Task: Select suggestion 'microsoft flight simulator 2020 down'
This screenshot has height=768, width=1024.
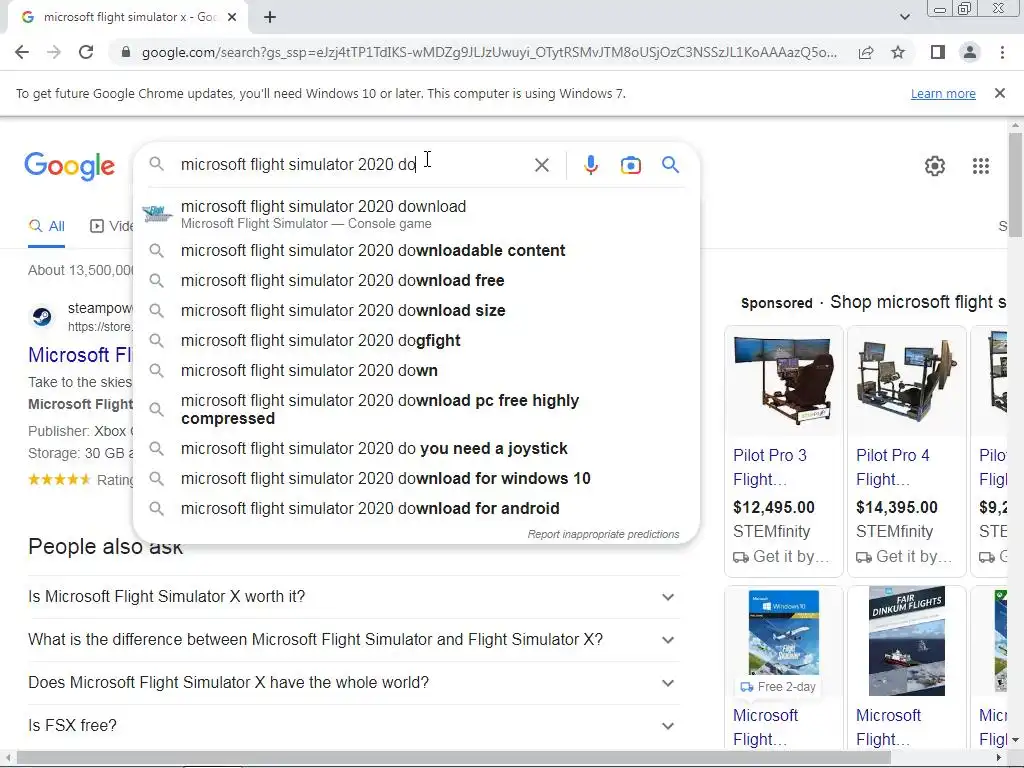Action: [416, 370]
